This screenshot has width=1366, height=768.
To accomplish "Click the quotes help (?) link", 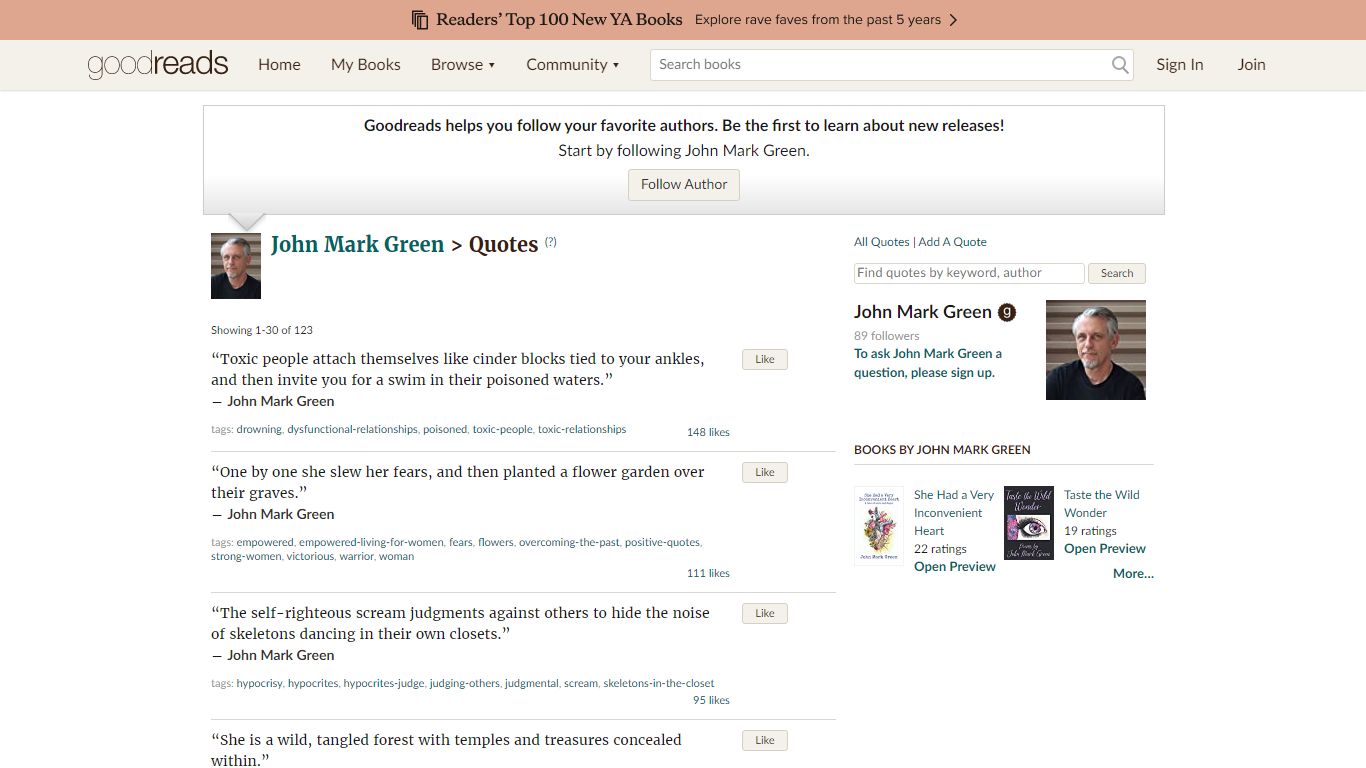I will (550, 242).
